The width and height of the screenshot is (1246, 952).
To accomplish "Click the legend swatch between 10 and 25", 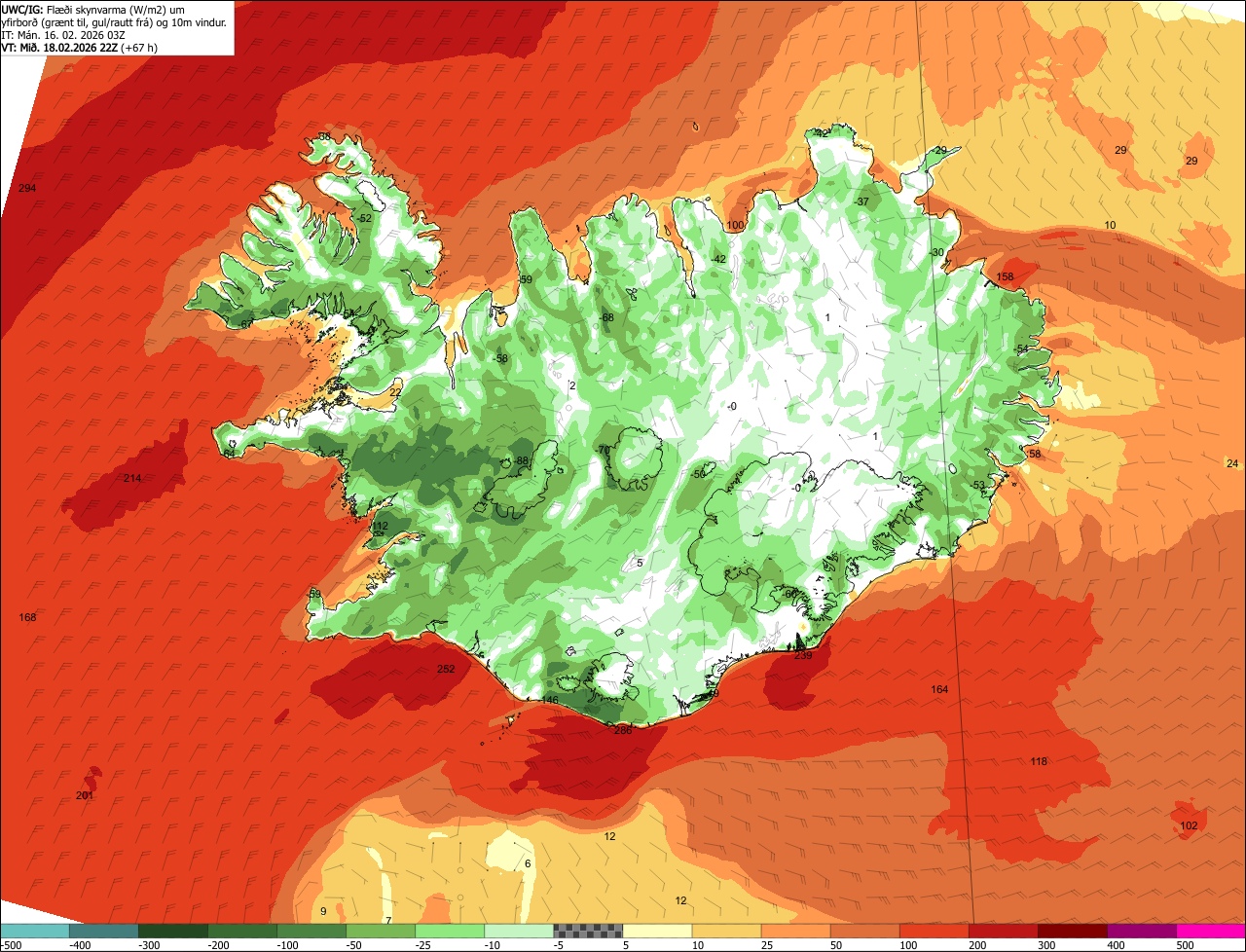I will 726,931.
